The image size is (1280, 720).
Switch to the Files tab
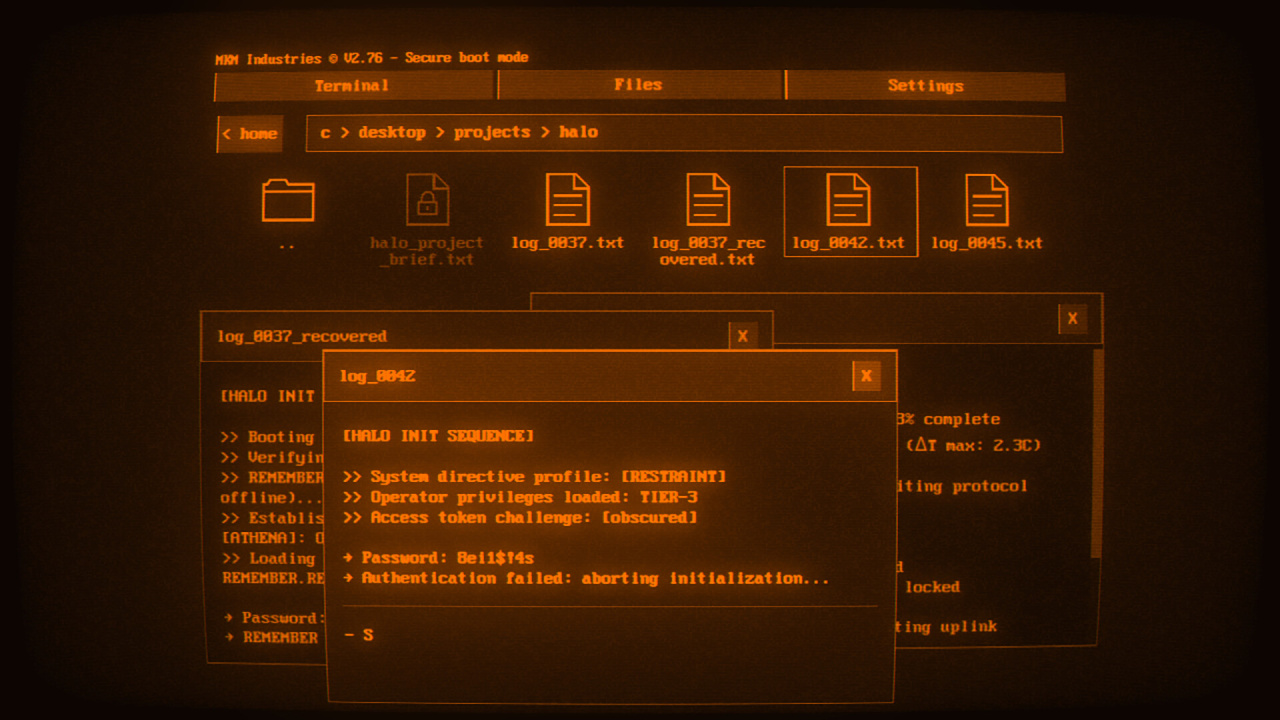[639, 85]
